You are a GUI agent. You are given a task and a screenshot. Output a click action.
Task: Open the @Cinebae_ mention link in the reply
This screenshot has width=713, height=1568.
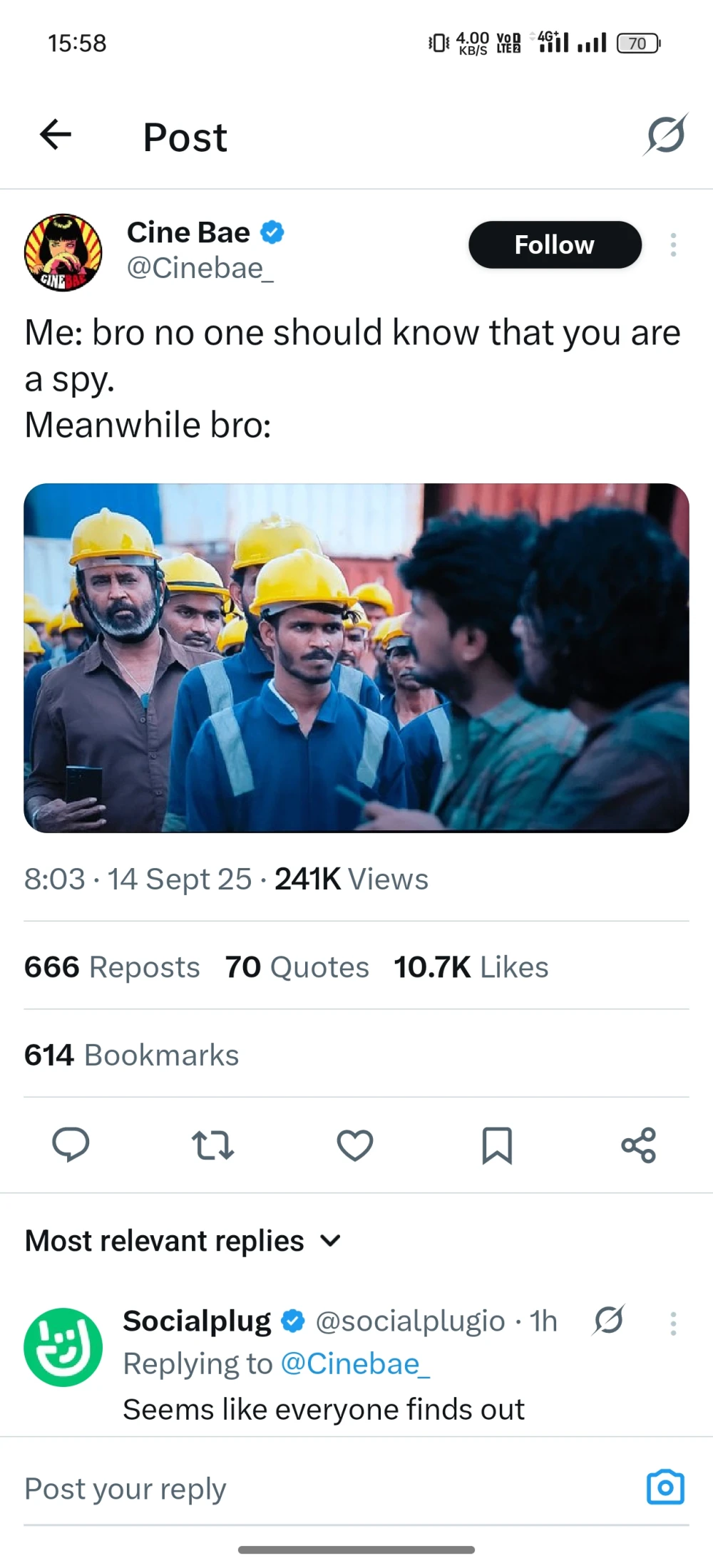(355, 1363)
